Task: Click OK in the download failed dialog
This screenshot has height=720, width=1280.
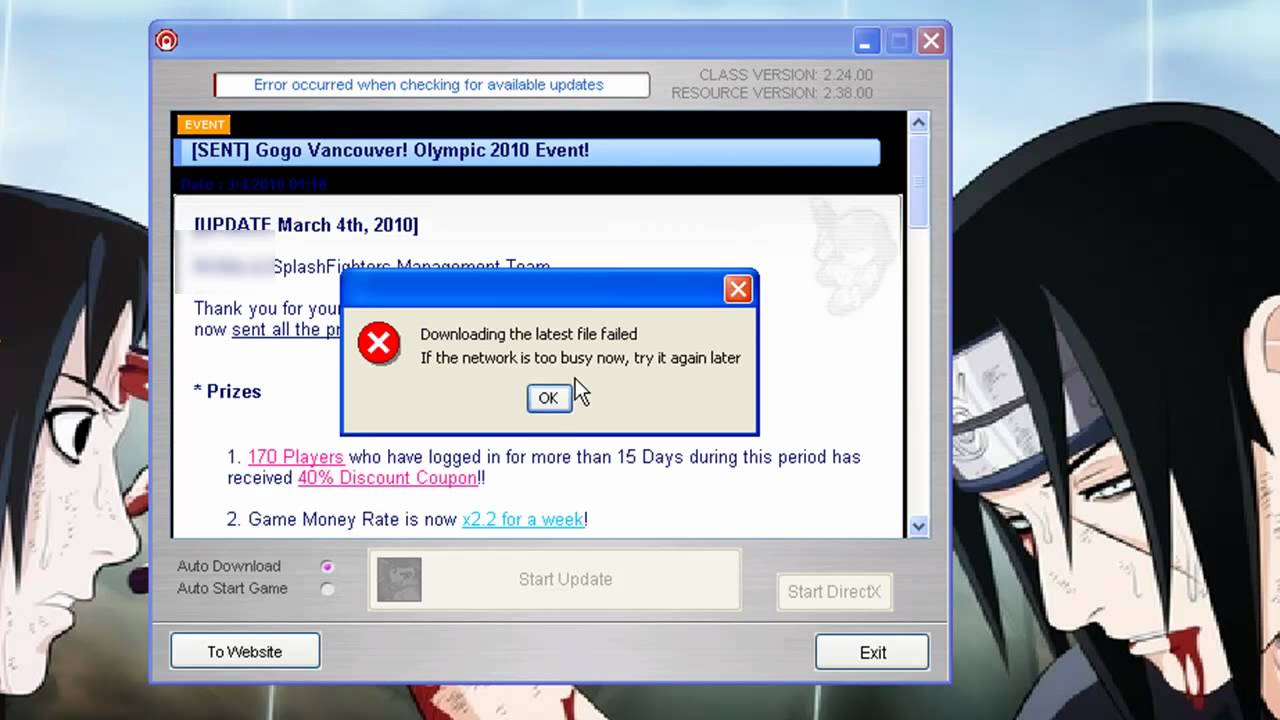Action: coord(548,398)
